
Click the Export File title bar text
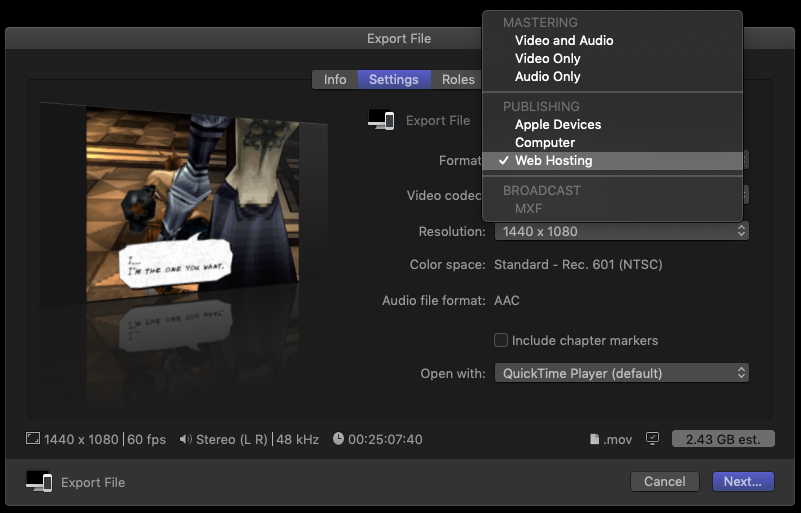pyautogui.click(x=399, y=38)
